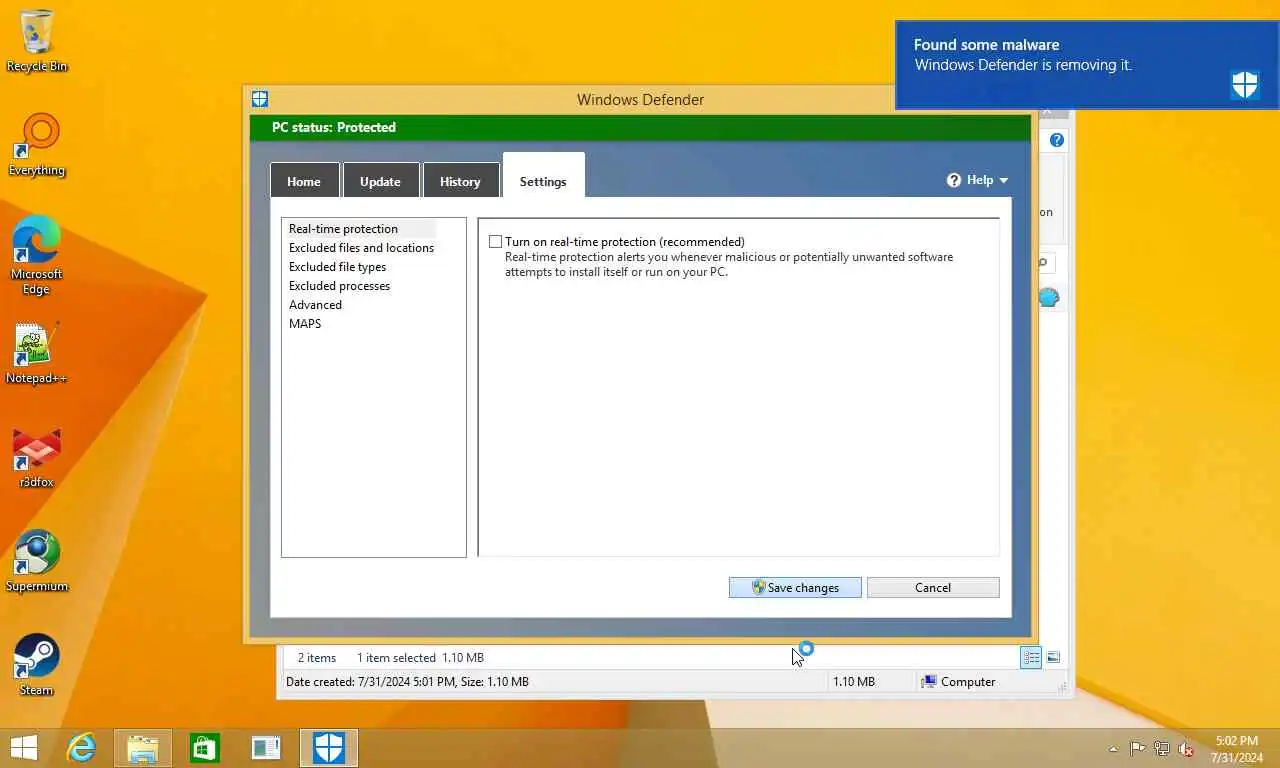
Task: Switch File Explorer to large icons view
Action: (1053, 657)
